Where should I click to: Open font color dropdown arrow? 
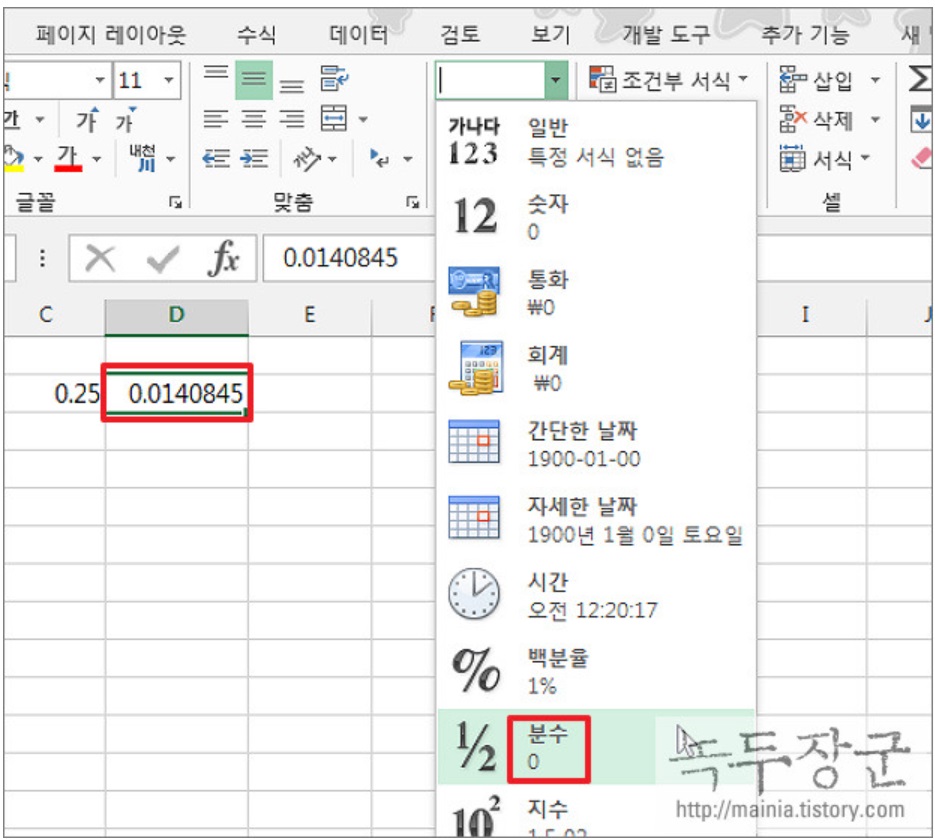[97, 159]
